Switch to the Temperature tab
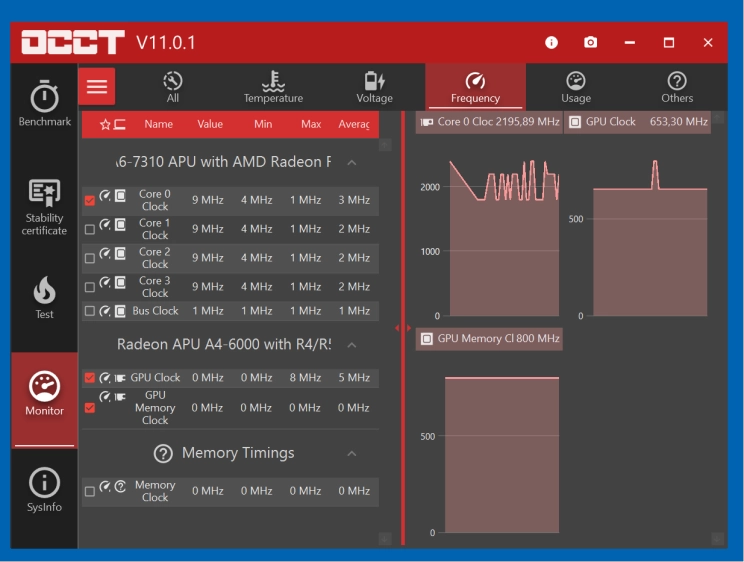The height and width of the screenshot is (562, 744). click(x=273, y=88)
